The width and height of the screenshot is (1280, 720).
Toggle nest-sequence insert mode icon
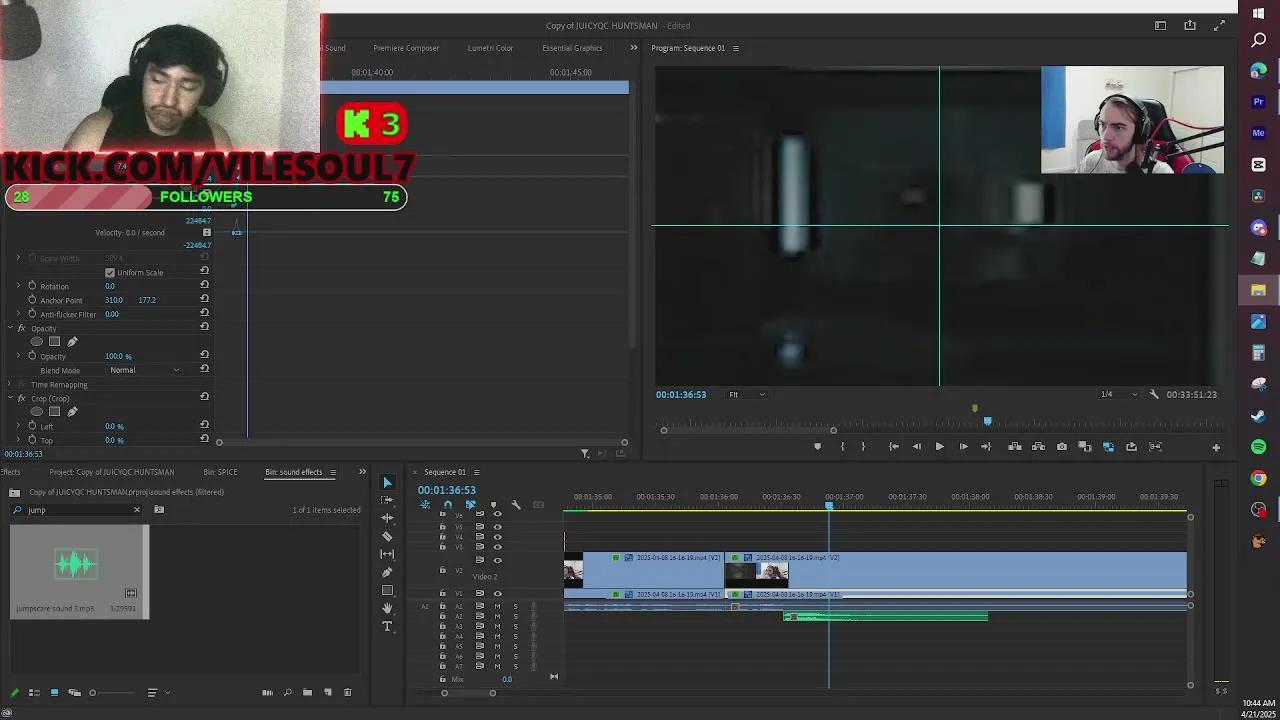[x=425, y=505]
